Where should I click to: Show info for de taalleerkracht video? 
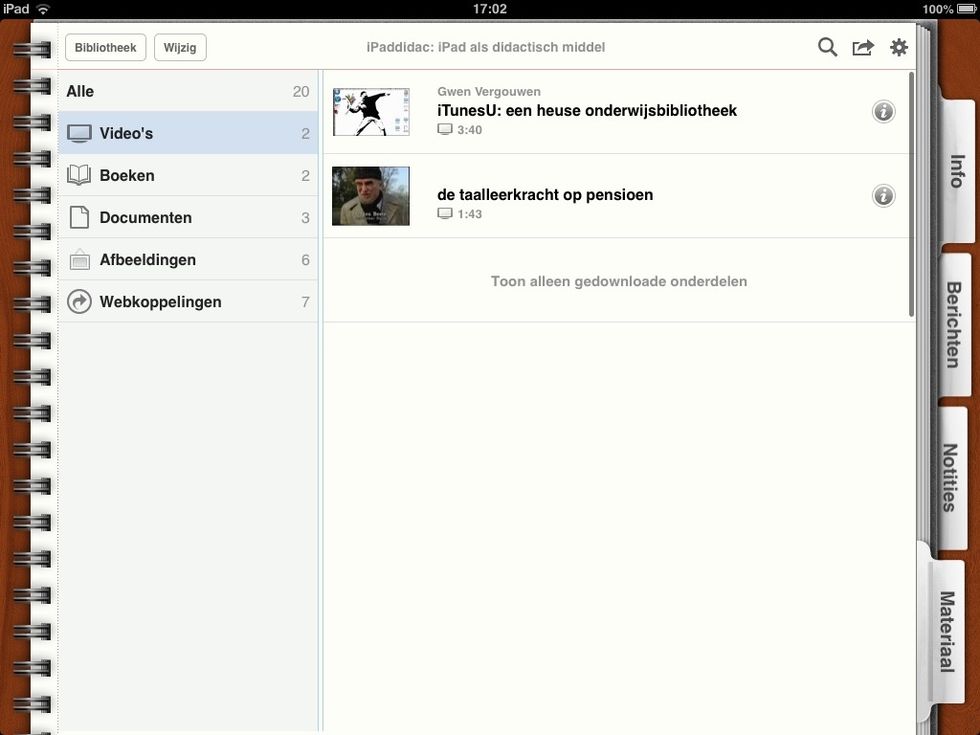(x=883, y=195)
